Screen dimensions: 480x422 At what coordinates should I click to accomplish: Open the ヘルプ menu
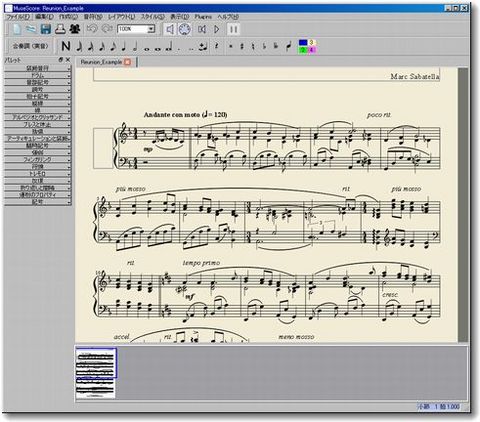coord(228,17)
